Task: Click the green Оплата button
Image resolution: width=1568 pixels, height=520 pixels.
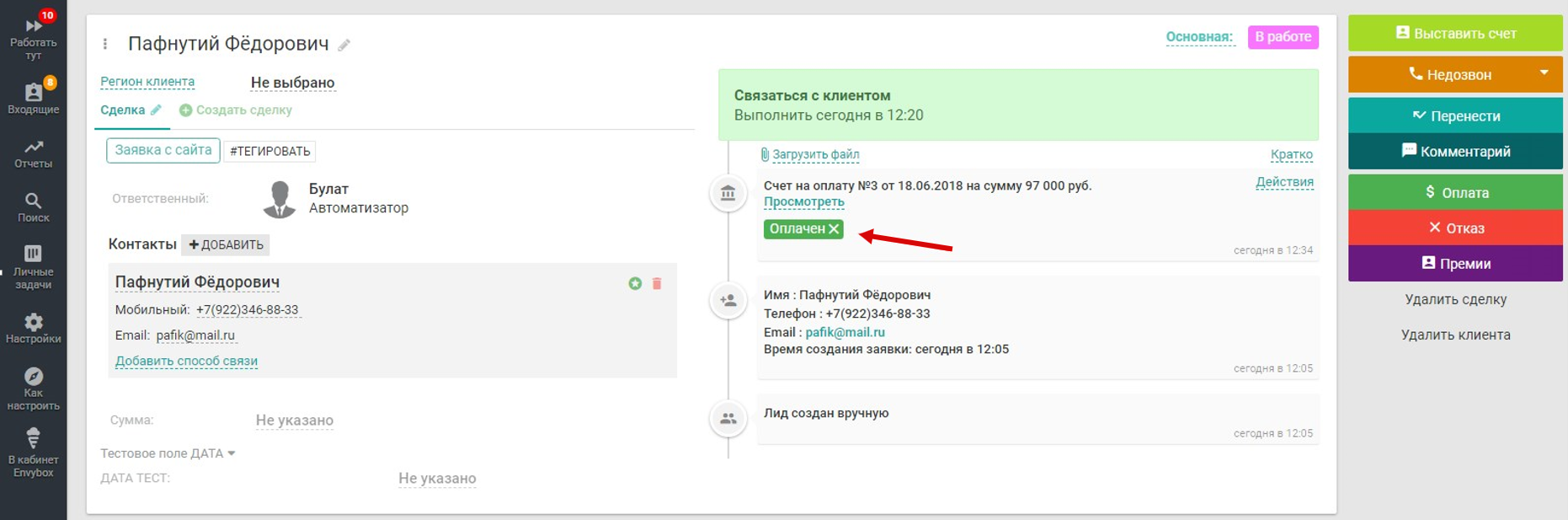Action: coord(1455,192)
